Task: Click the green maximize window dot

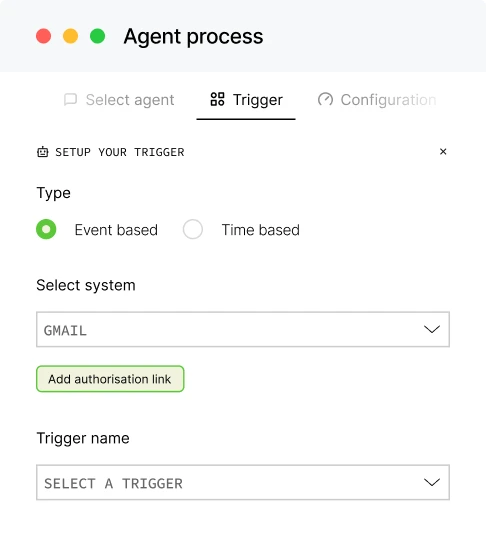Action: pyautogui.click(x=98, y=36)
